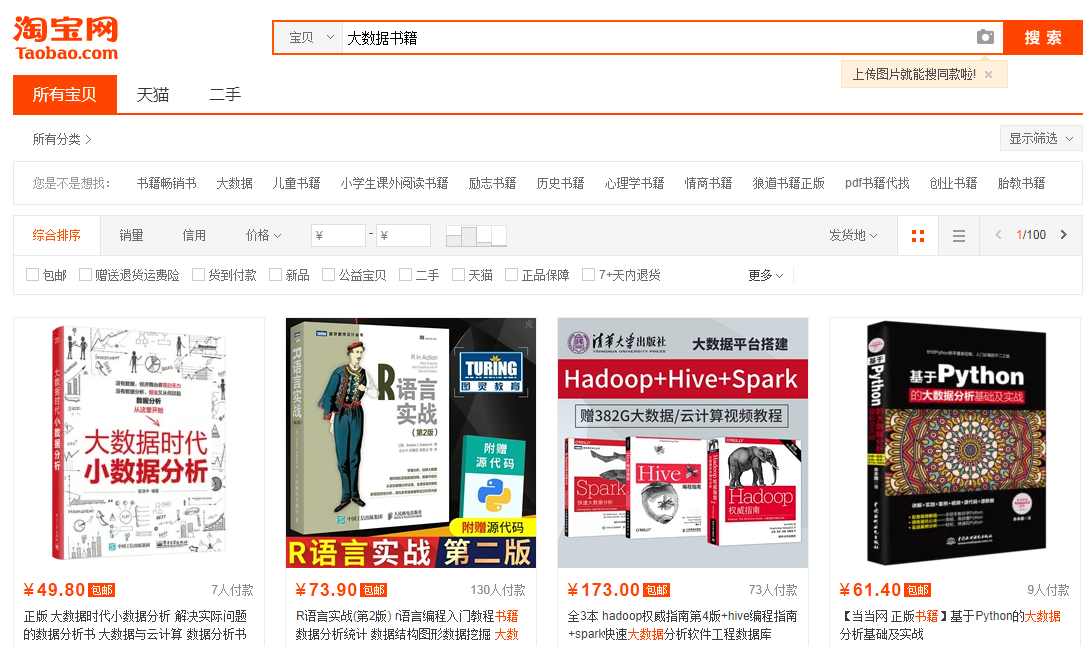Open the 价格 sort dropdown
The height and width of the screenshot is (646, 1084).
pos(263,235)
